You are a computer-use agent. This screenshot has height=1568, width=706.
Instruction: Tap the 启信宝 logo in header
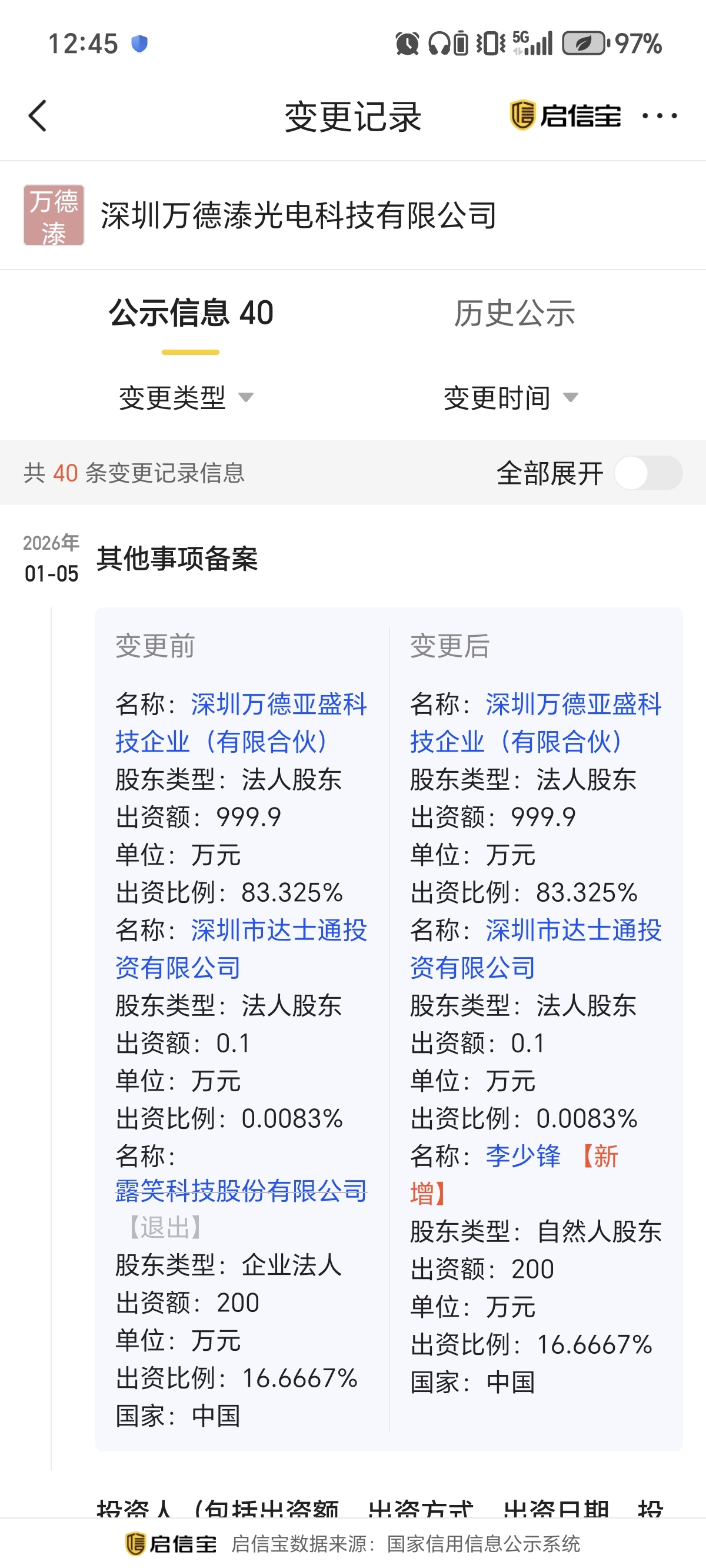(x=565, y=115)
